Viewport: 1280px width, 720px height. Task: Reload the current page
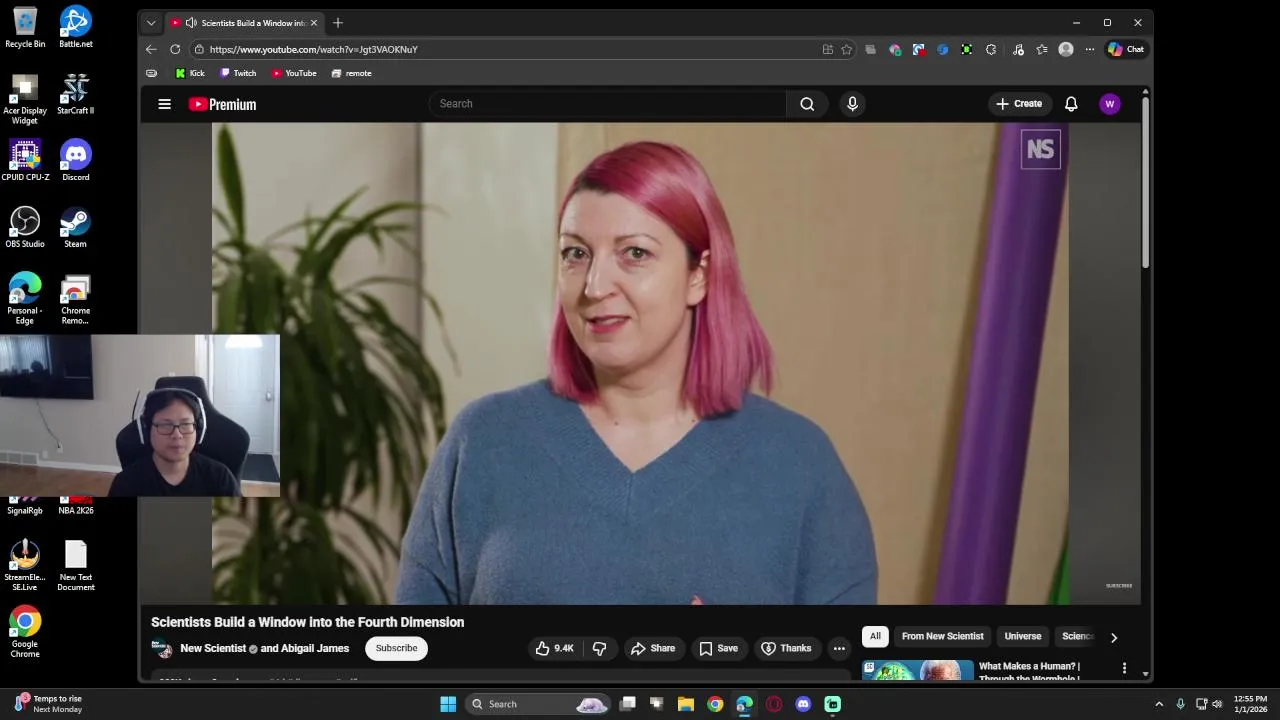[175, 49]
